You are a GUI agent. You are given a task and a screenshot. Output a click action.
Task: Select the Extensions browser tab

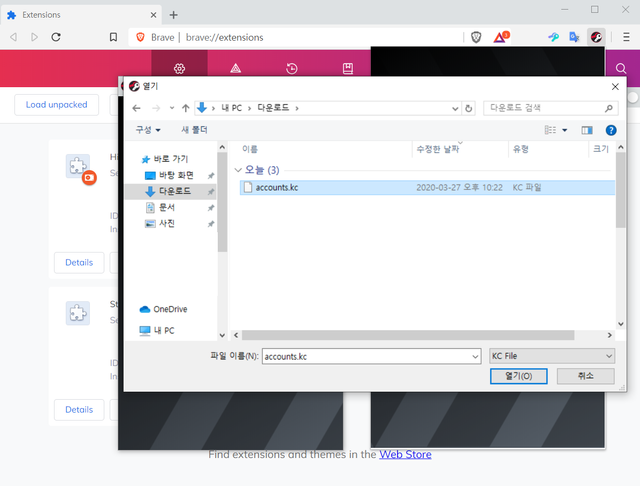80,15
